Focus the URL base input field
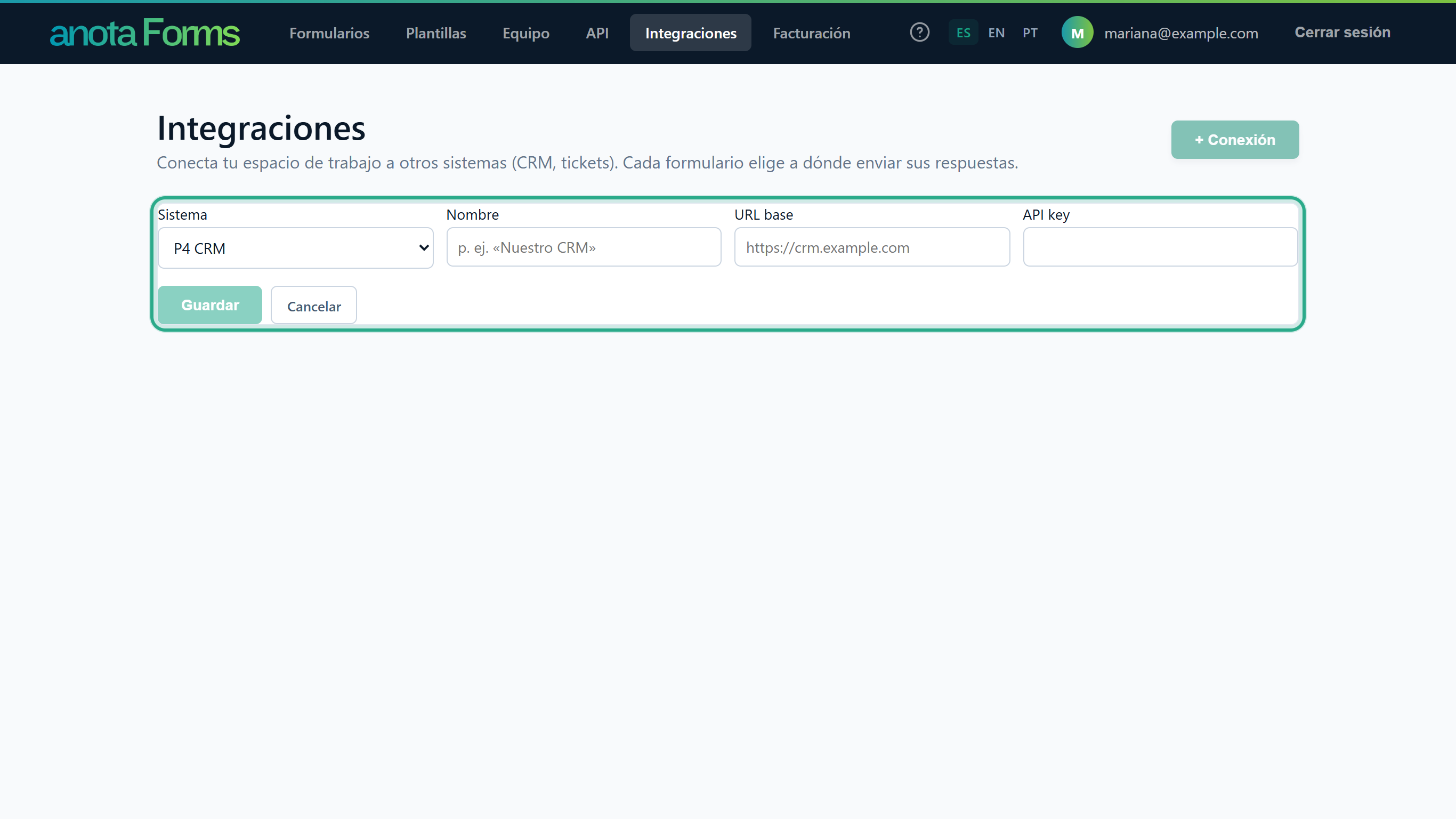Image resolution: width=1456 pixels, height=819 pixels. [x=872, y=247]
